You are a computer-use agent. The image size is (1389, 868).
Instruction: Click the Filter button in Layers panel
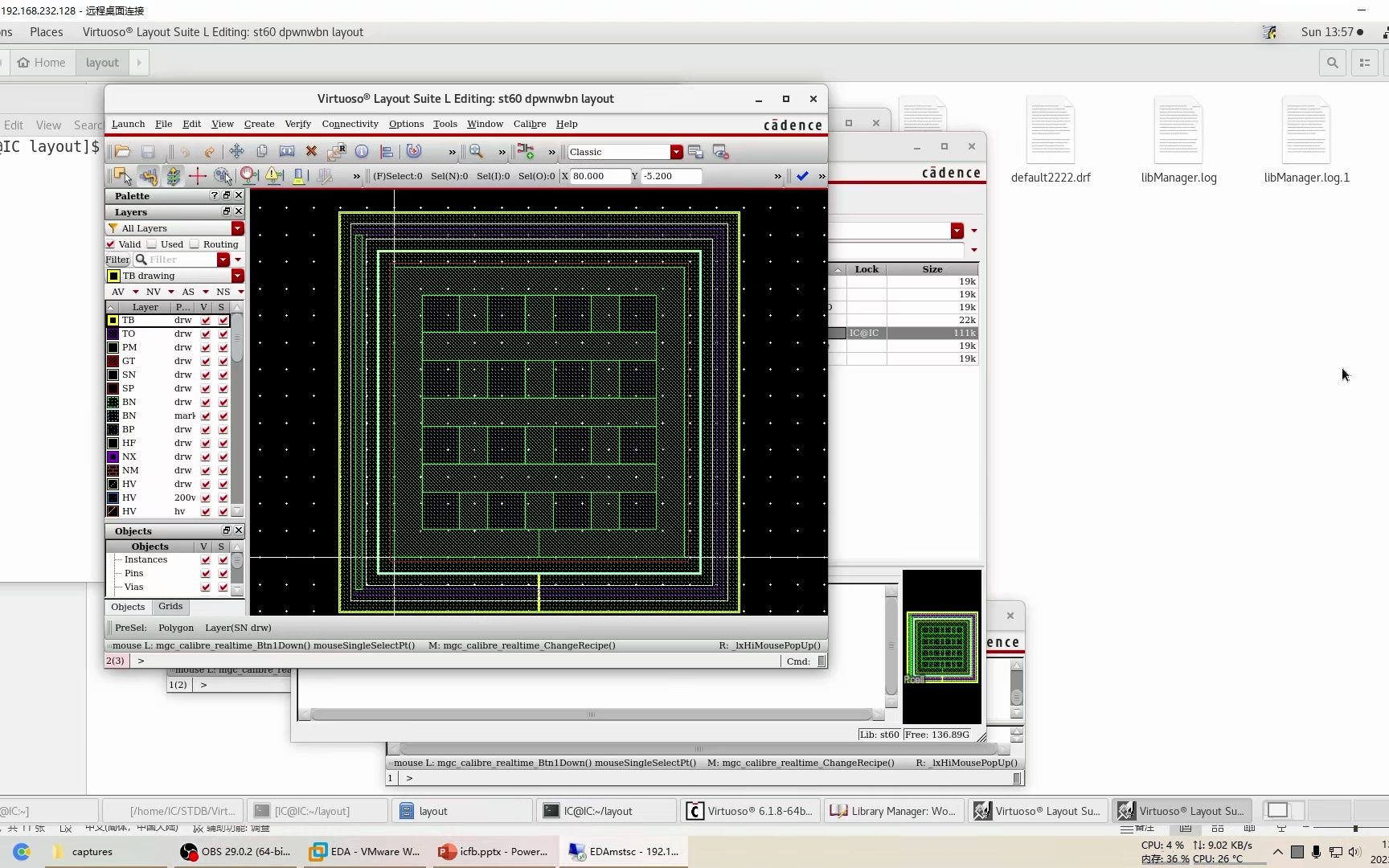117,260
